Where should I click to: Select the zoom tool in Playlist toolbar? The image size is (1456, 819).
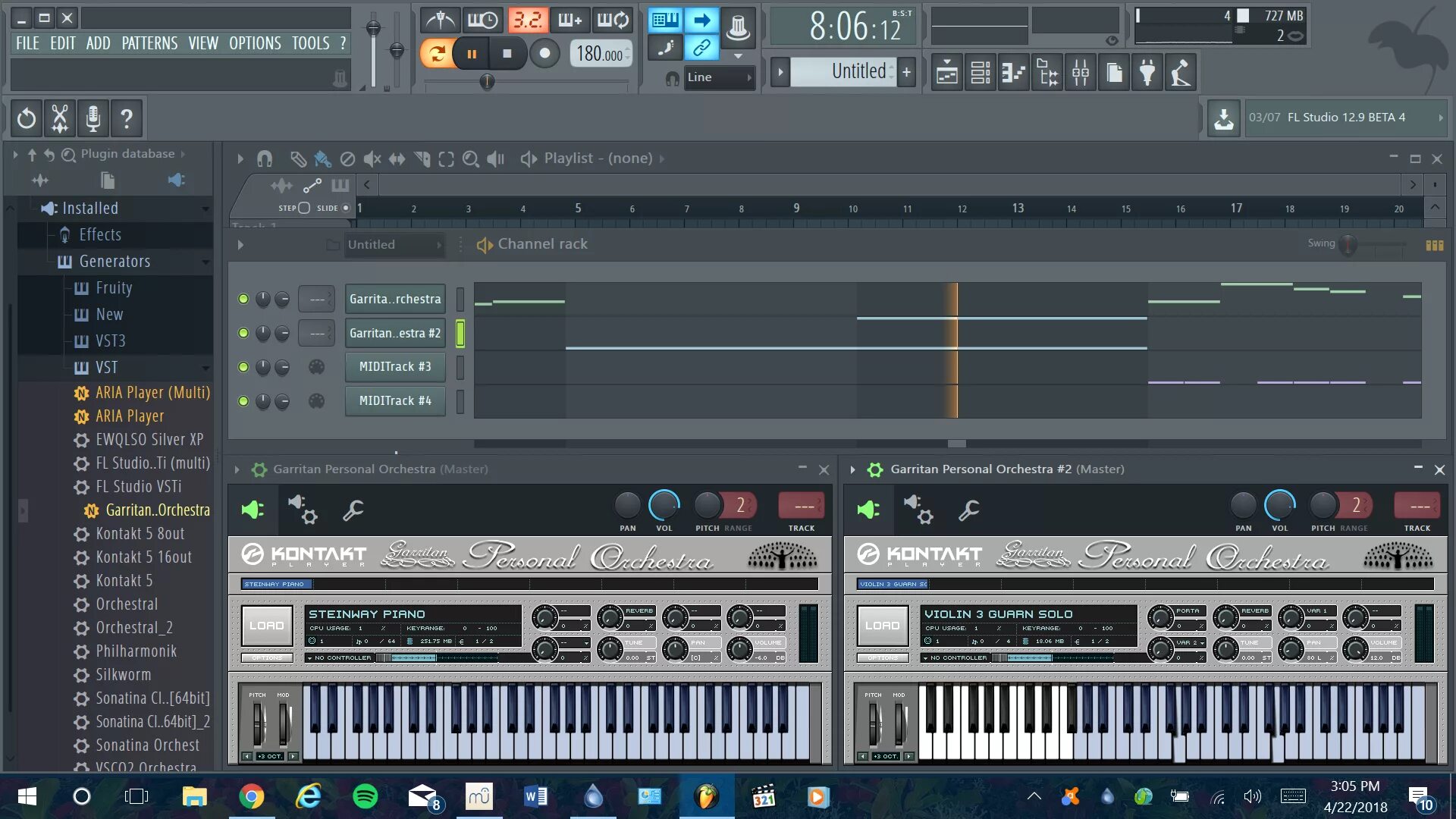pyautogui.click(x=471, y=158)
